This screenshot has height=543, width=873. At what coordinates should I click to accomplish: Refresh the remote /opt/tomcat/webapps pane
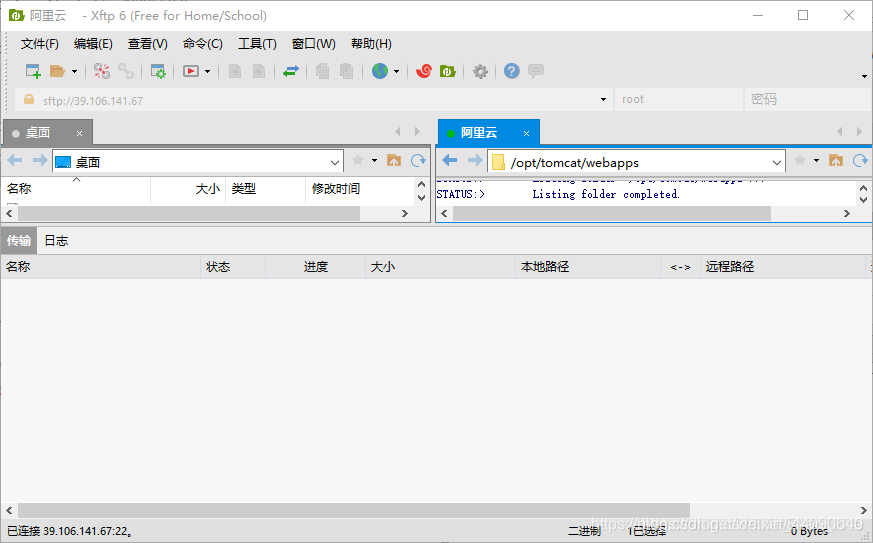[x=860, y=160]
